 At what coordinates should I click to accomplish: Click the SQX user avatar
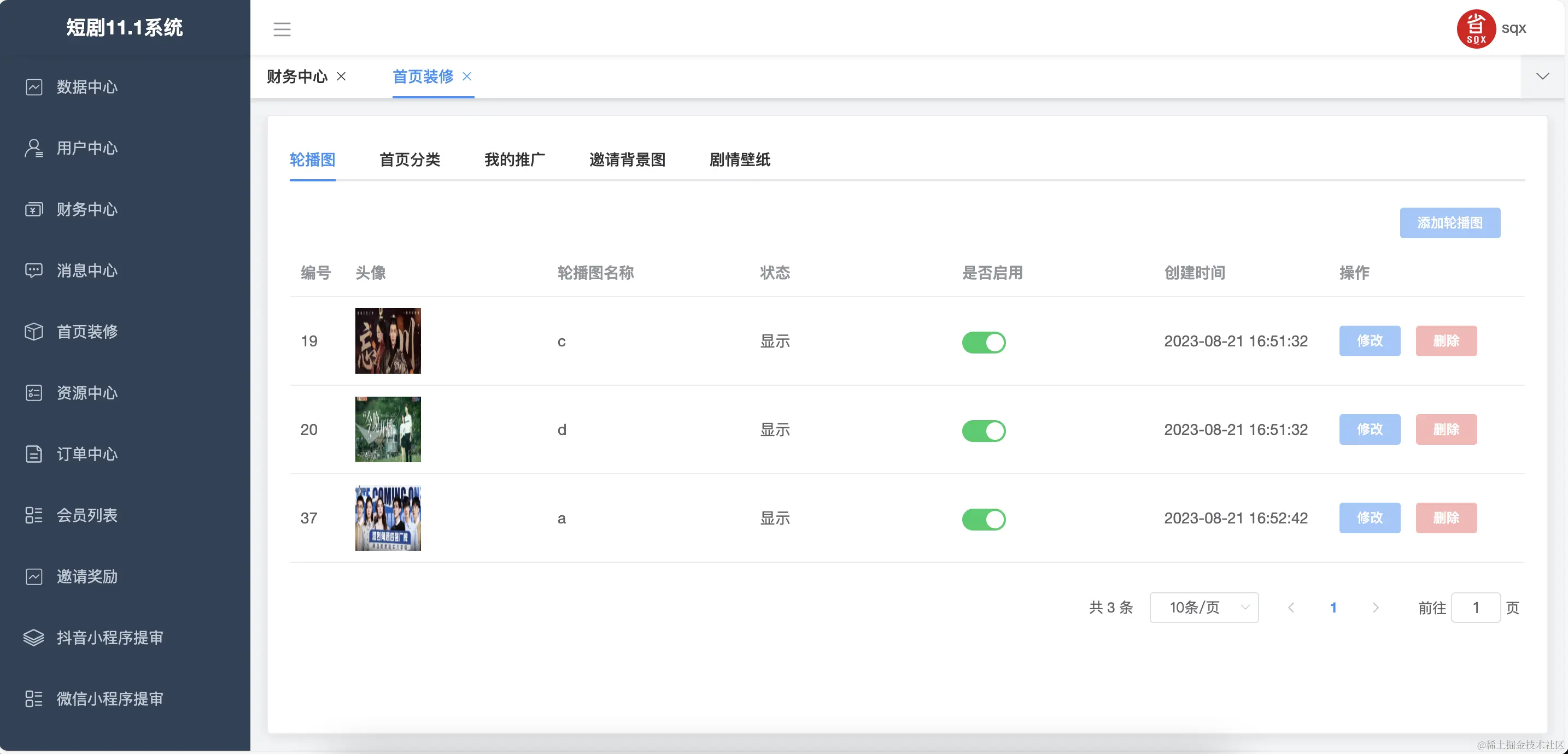[x=1476, y=28]
